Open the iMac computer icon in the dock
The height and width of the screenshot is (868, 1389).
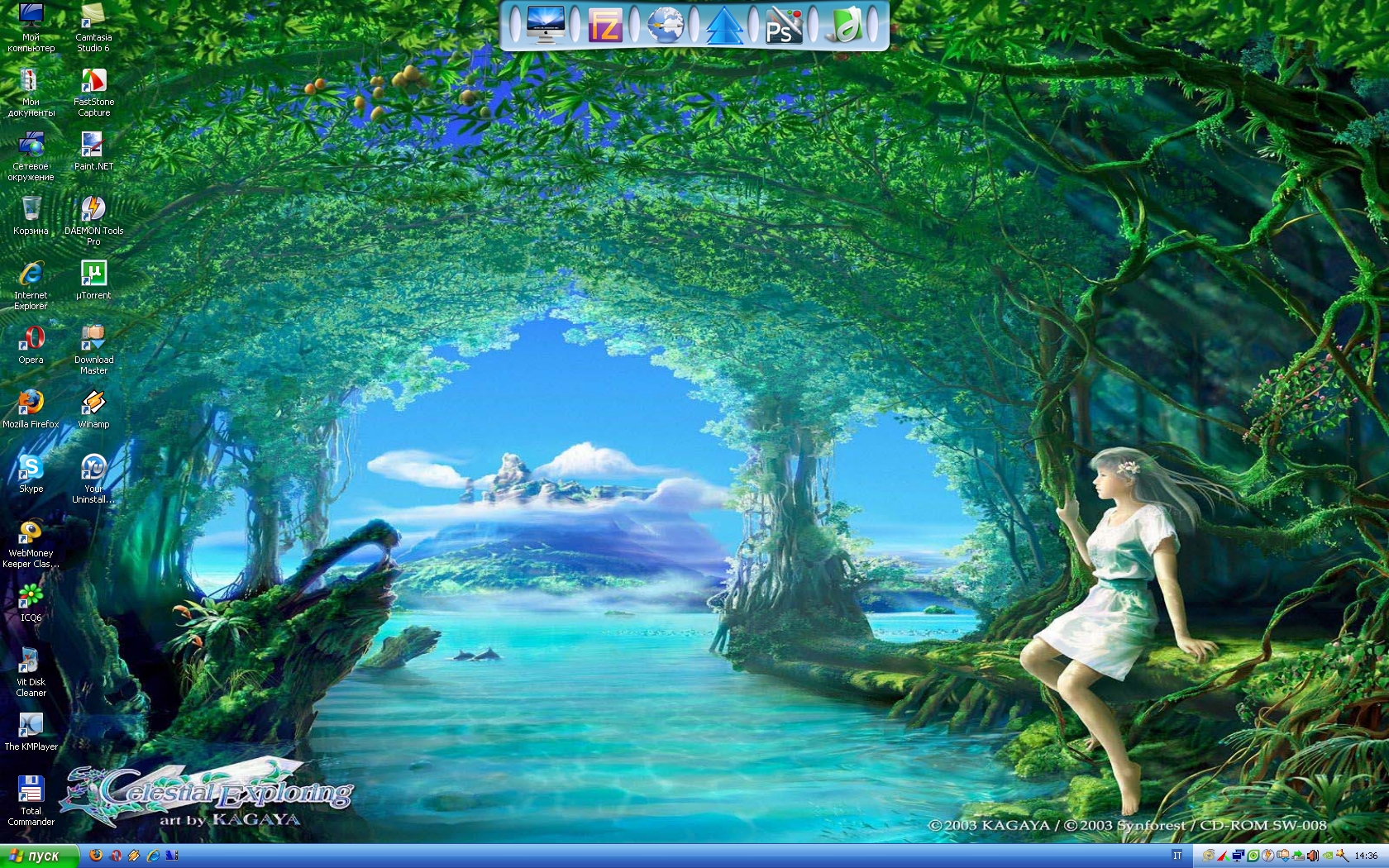(545, 25)
